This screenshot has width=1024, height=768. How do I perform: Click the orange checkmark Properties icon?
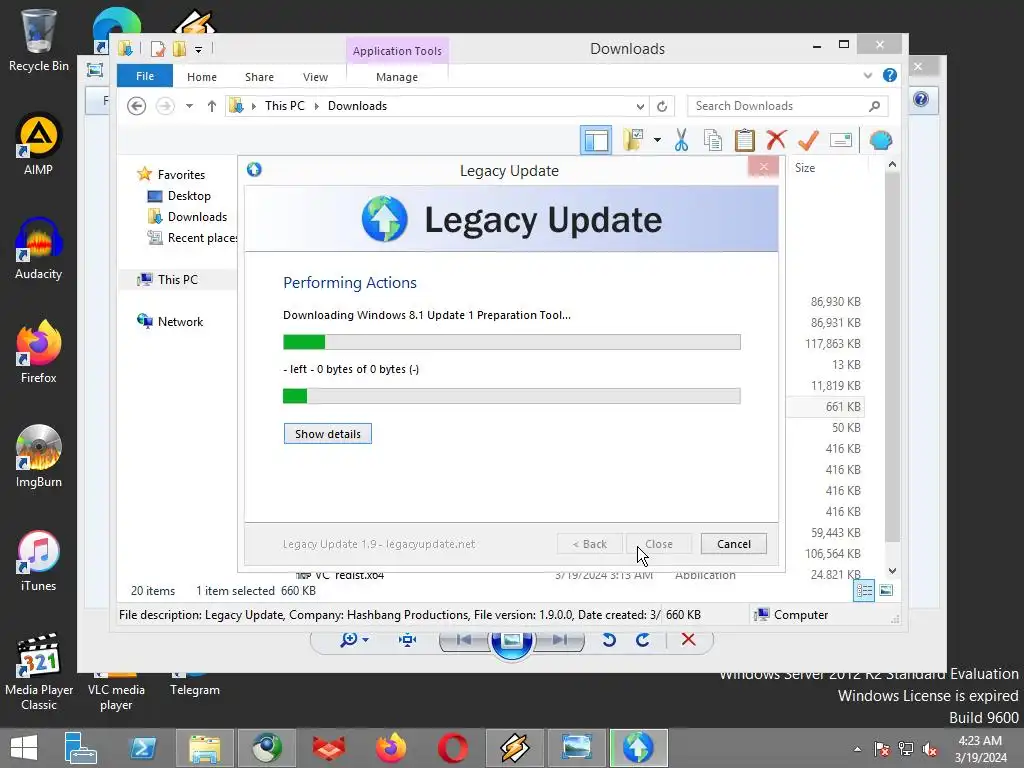pos(808,140)
